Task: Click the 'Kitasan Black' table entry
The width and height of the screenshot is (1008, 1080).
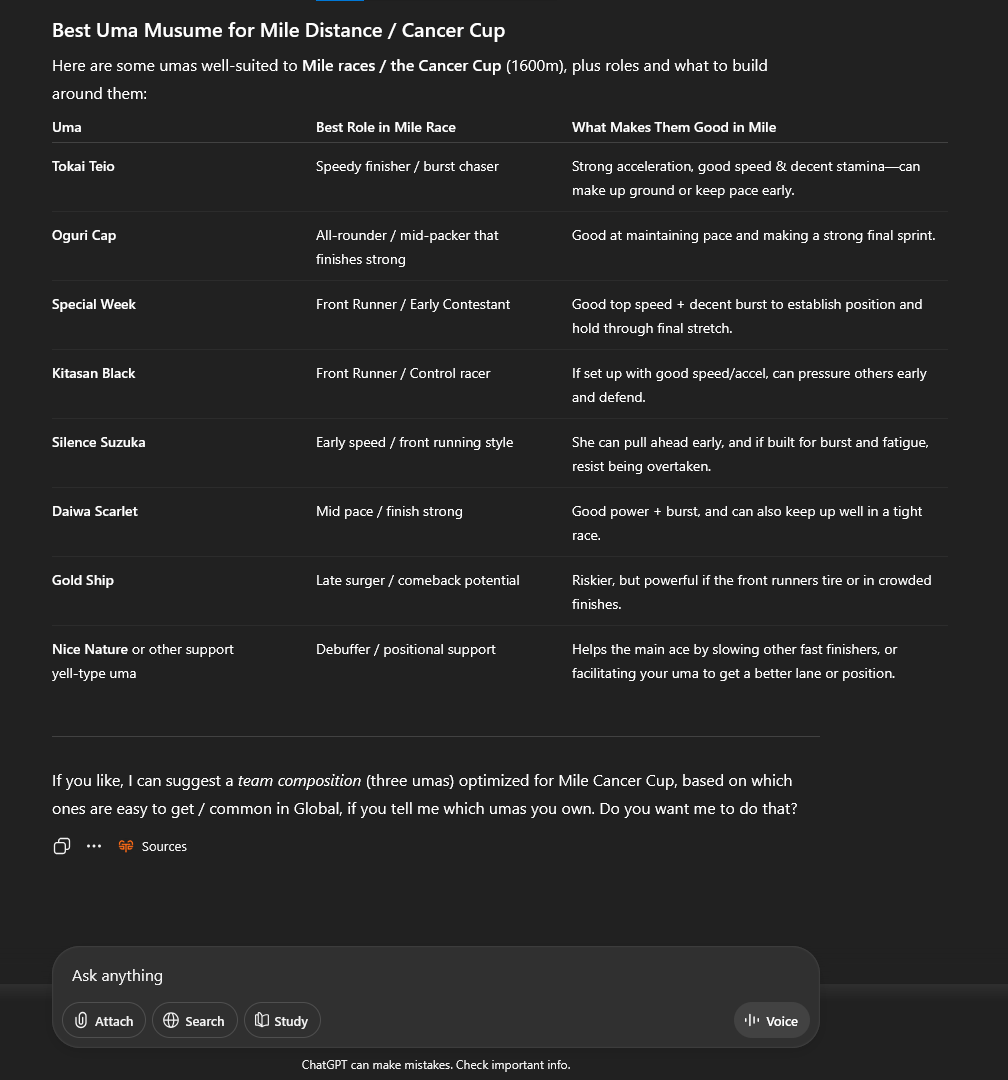Action: pos(93,373)
